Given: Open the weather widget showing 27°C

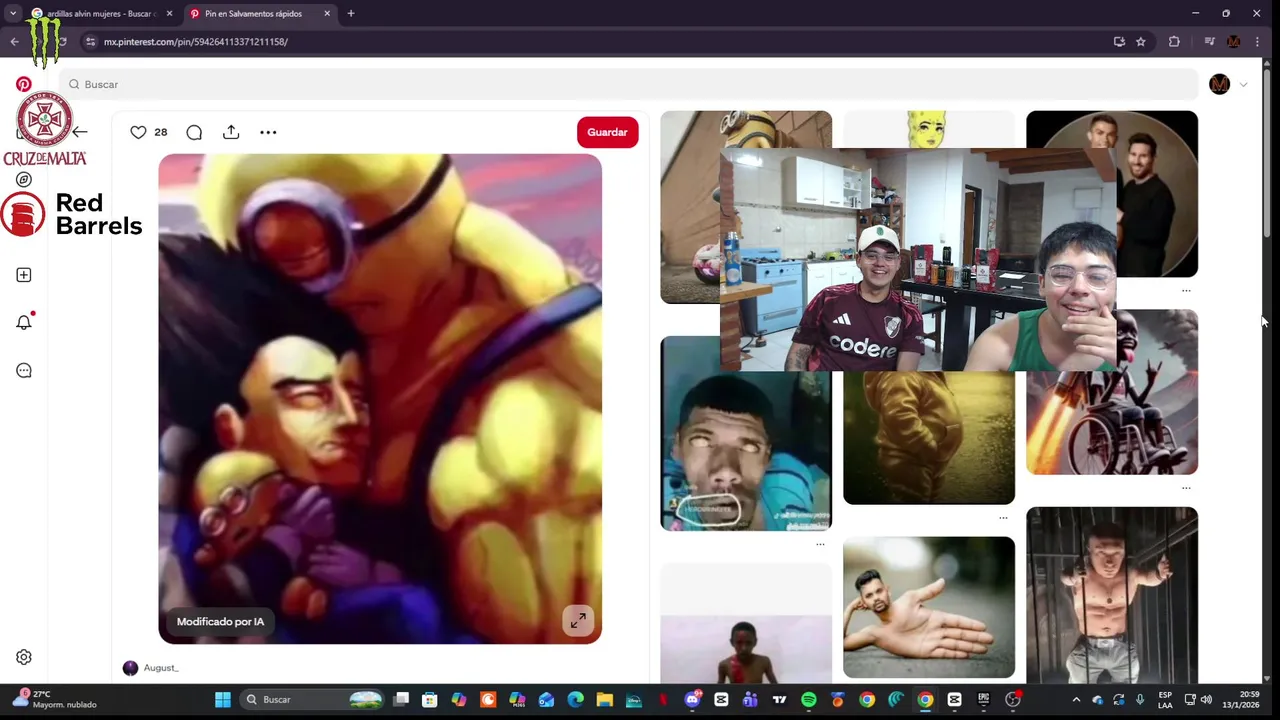Looking at the screenshot, I should (x=54, y=699).
